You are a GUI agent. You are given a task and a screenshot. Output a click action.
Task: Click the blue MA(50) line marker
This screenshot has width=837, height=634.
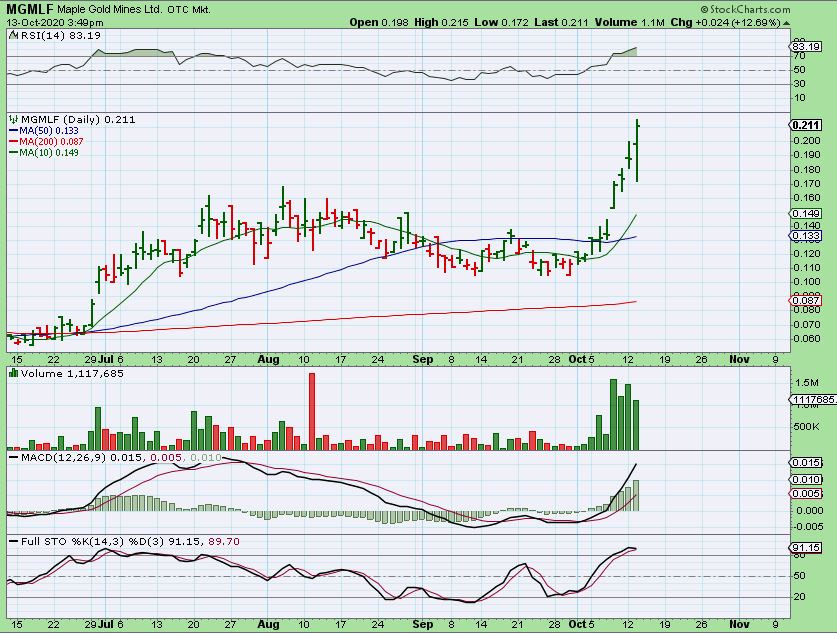tap(13, 130)
